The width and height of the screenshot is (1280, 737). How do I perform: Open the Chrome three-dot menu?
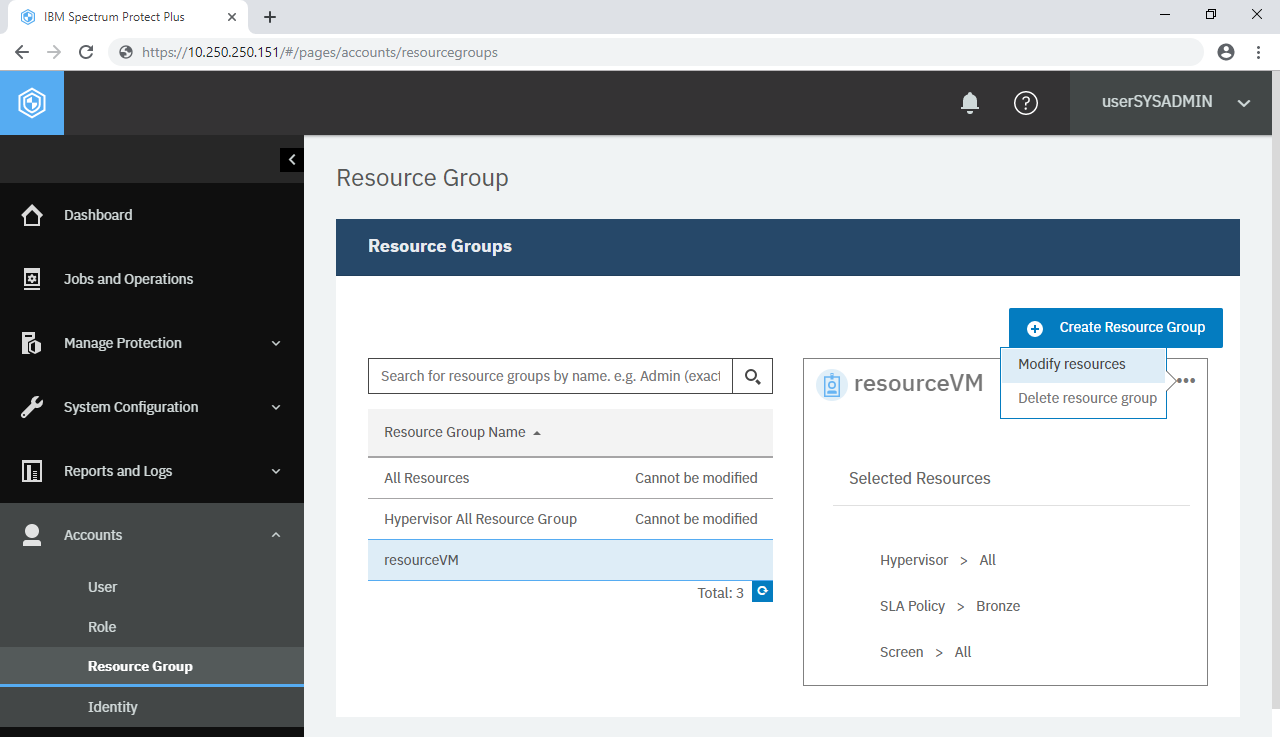point(1258,52)
